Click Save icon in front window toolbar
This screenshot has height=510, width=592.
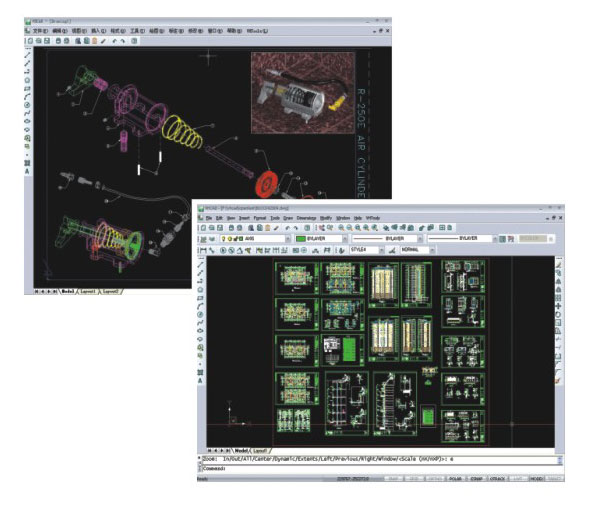[x=220, y=228]
